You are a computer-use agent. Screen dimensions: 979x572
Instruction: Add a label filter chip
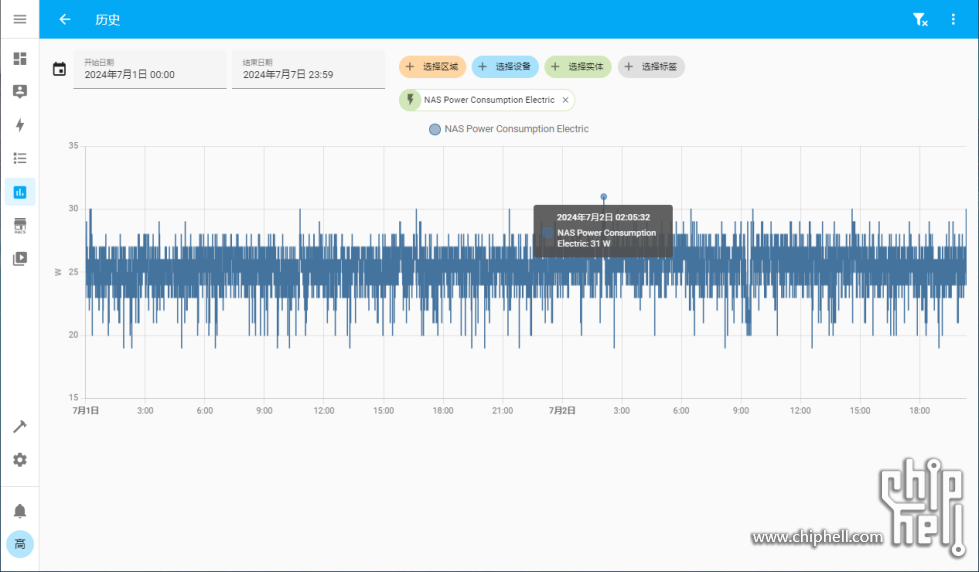pos(651,67)
